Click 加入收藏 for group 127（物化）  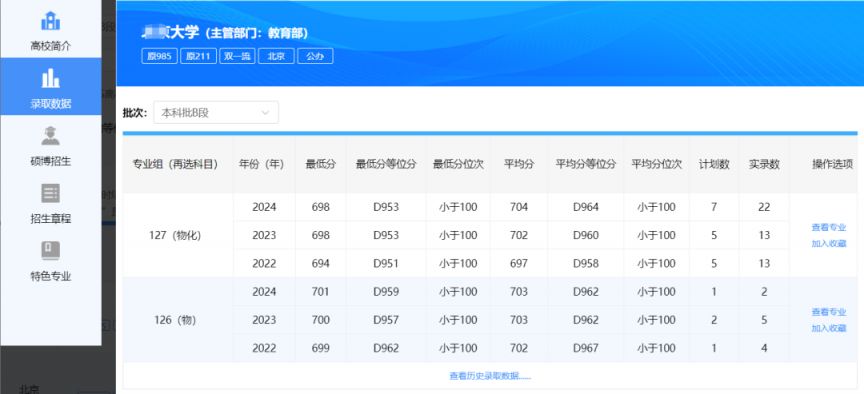click(x=828, y=244)
